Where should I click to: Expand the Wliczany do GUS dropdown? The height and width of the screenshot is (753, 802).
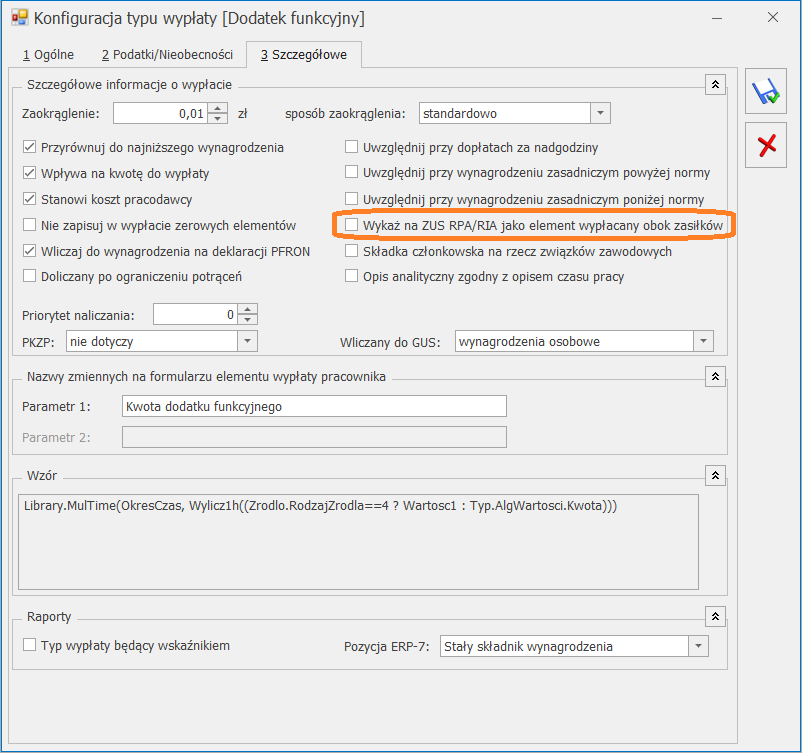point(703,341)
